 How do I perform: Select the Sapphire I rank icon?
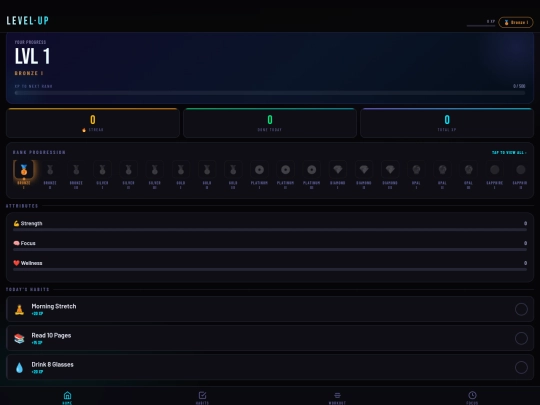click(495, 169)
